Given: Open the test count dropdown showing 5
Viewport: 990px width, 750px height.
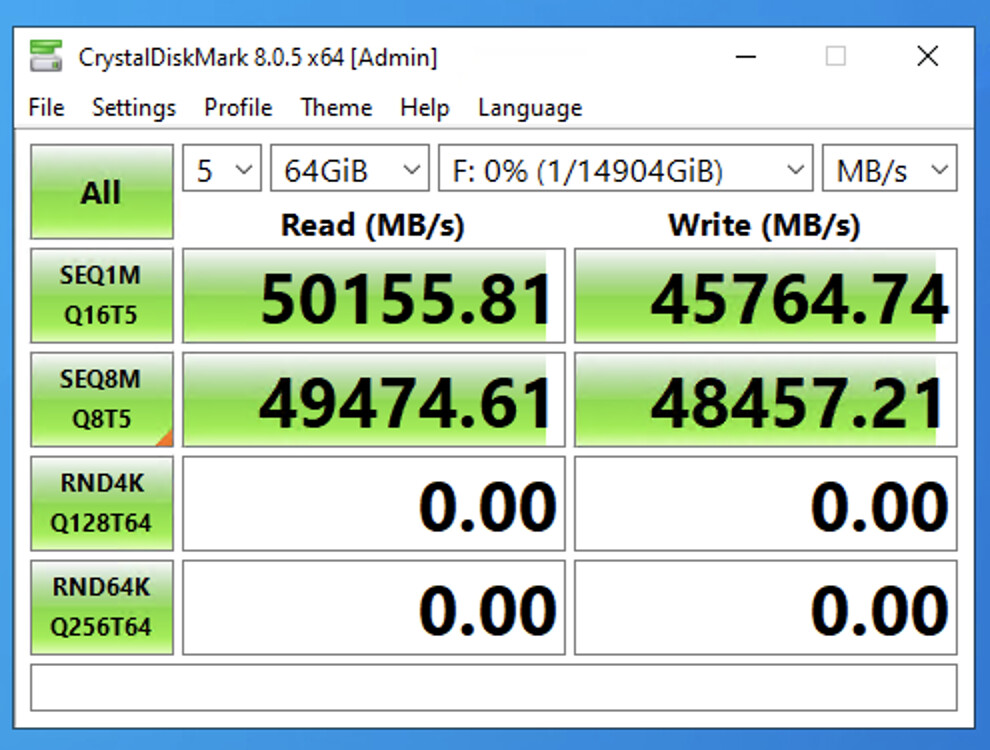Looking at the screenshot, I should pyautogui.click(x=221, y=169).
